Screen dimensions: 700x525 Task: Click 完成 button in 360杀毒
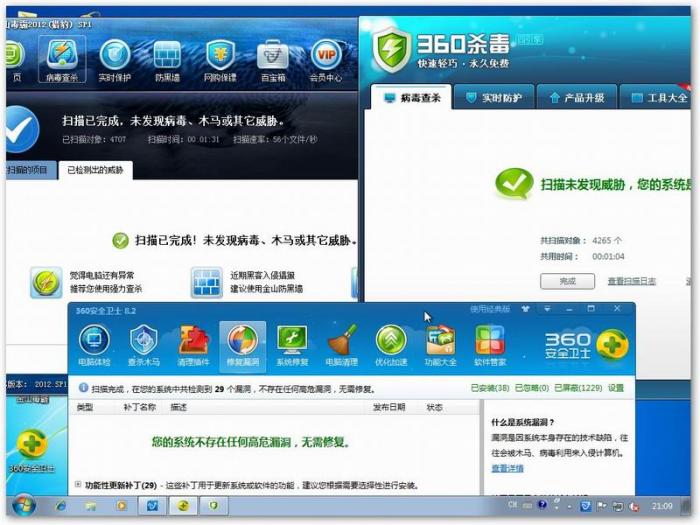coord(567,281)
